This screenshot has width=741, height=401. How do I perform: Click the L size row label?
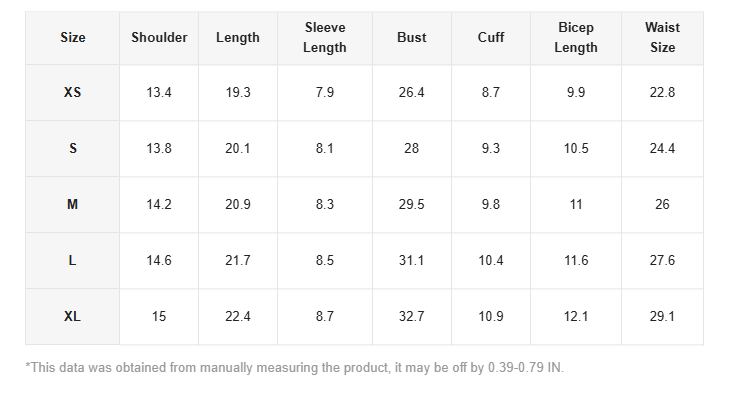72,261
